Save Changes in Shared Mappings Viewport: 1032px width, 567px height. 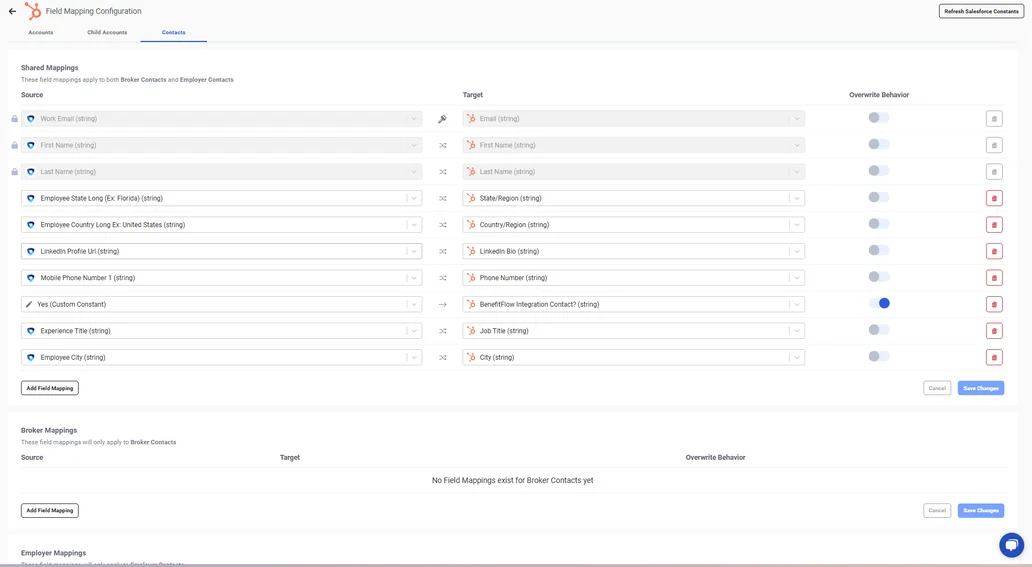pyautogui.click(x=981, y=388)
